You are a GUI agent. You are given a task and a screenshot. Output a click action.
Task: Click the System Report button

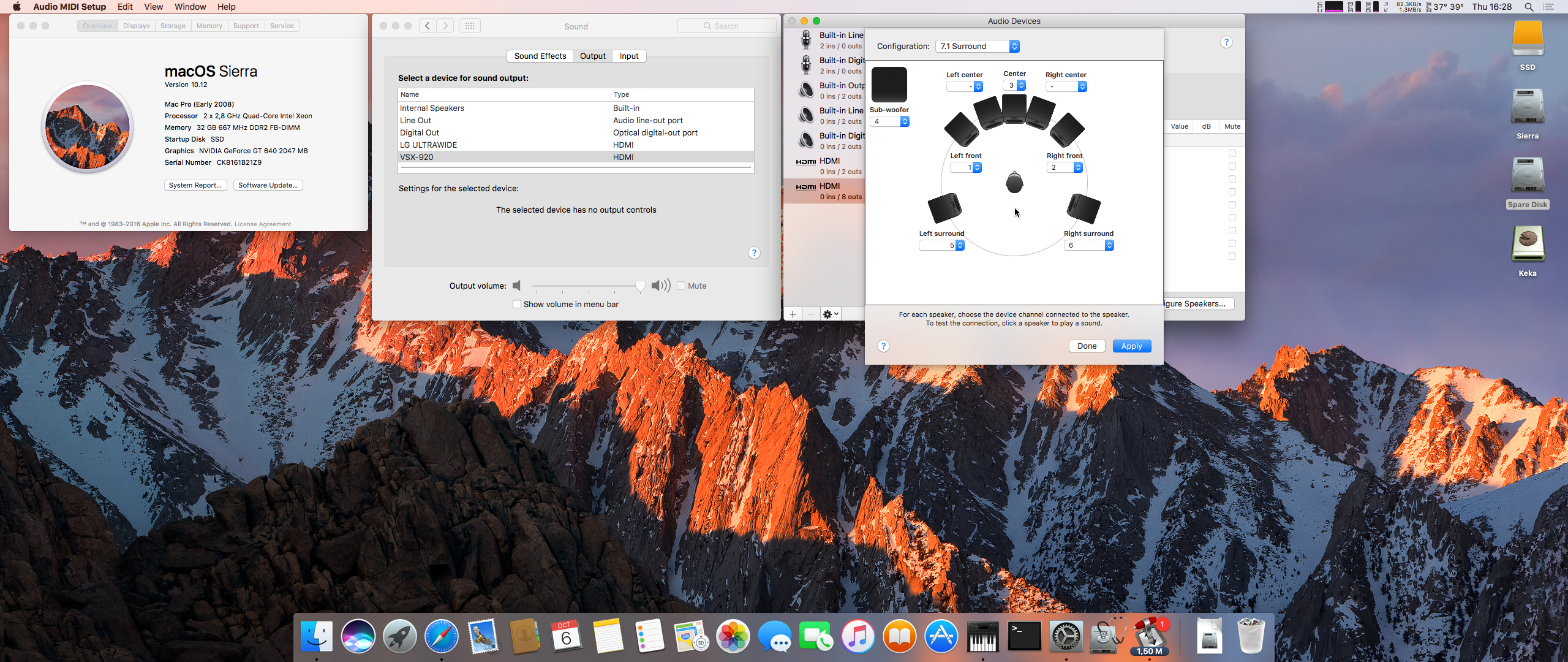[195, 185]
